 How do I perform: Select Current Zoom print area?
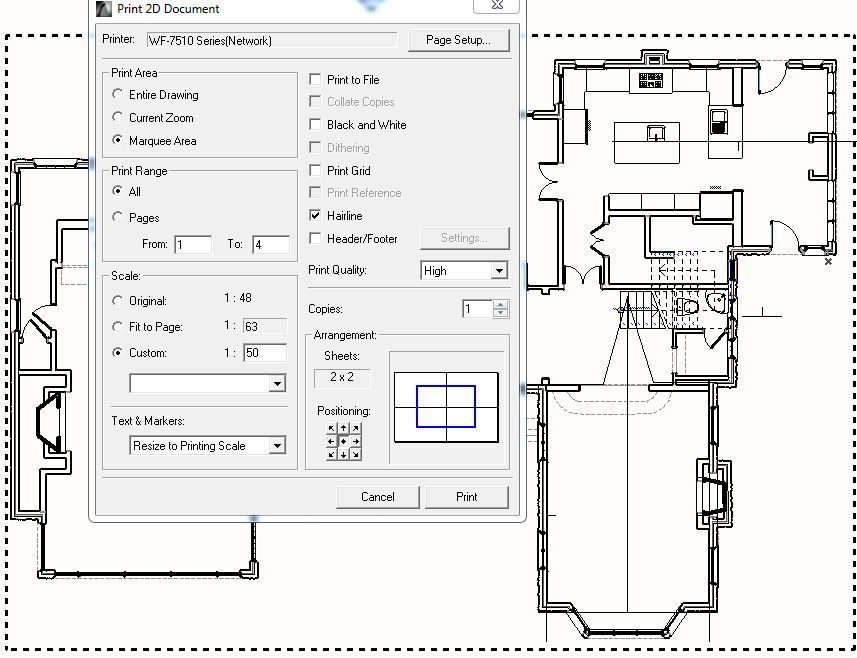tap(117, 117)
